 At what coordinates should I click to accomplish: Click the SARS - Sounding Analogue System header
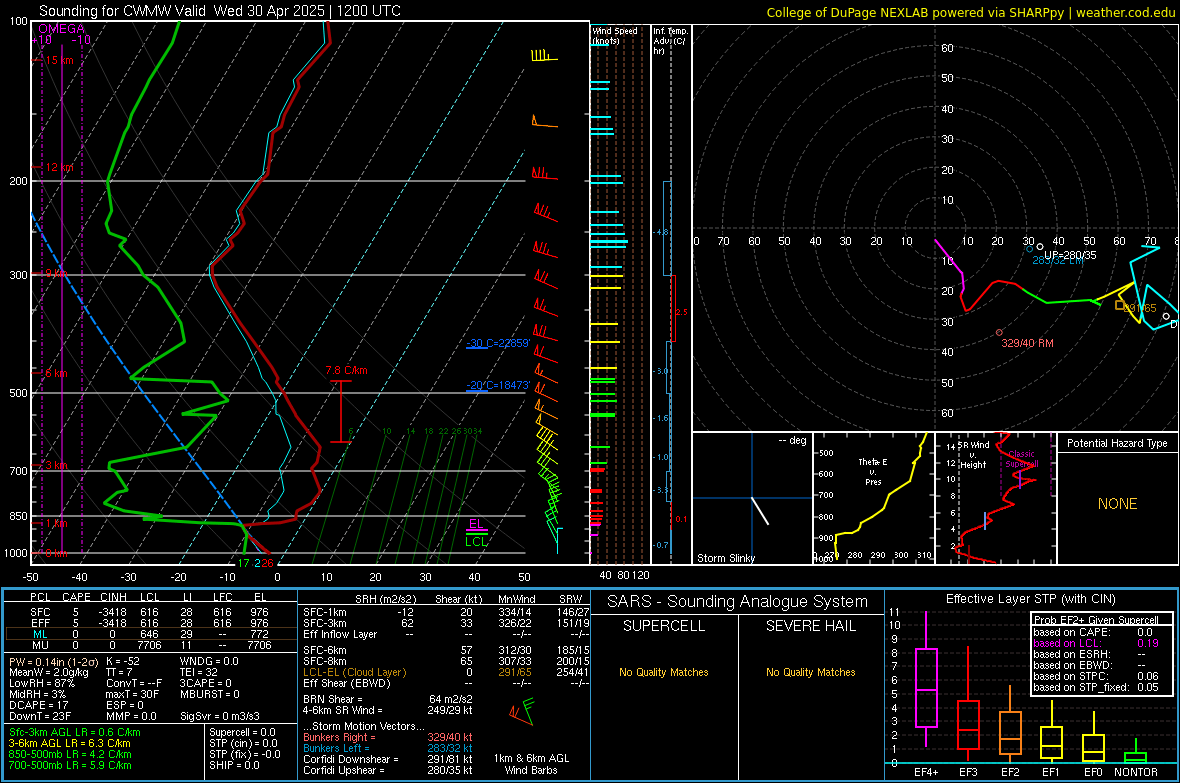pos(737,602)
